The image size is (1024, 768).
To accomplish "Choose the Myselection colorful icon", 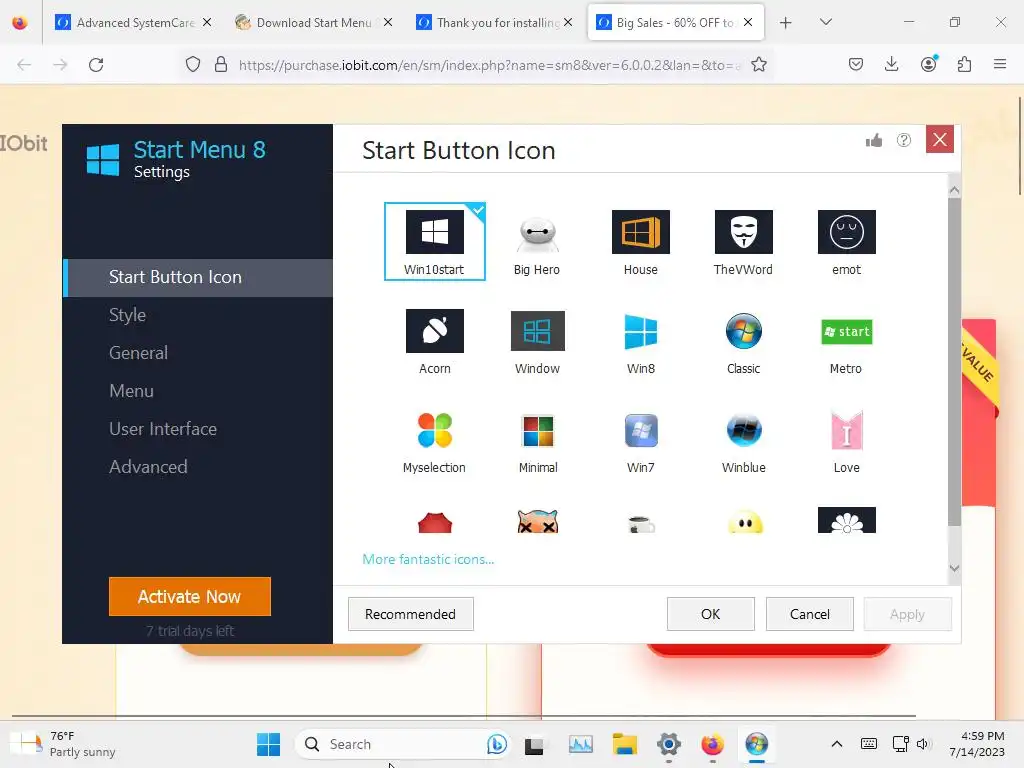I will (x=434, y=441).
